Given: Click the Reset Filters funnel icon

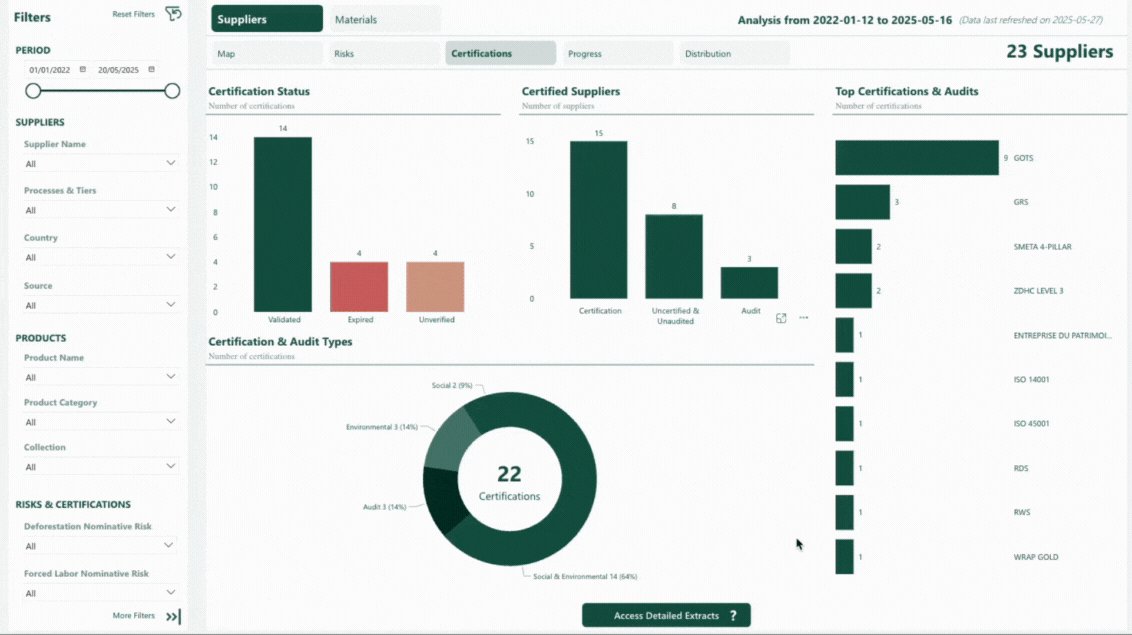Looking at the screenshot, I should pyautogui.click(x=173, y=14).
